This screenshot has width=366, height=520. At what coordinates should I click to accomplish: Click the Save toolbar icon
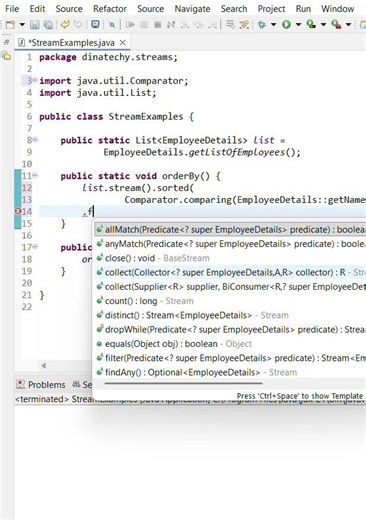point(35,24)
